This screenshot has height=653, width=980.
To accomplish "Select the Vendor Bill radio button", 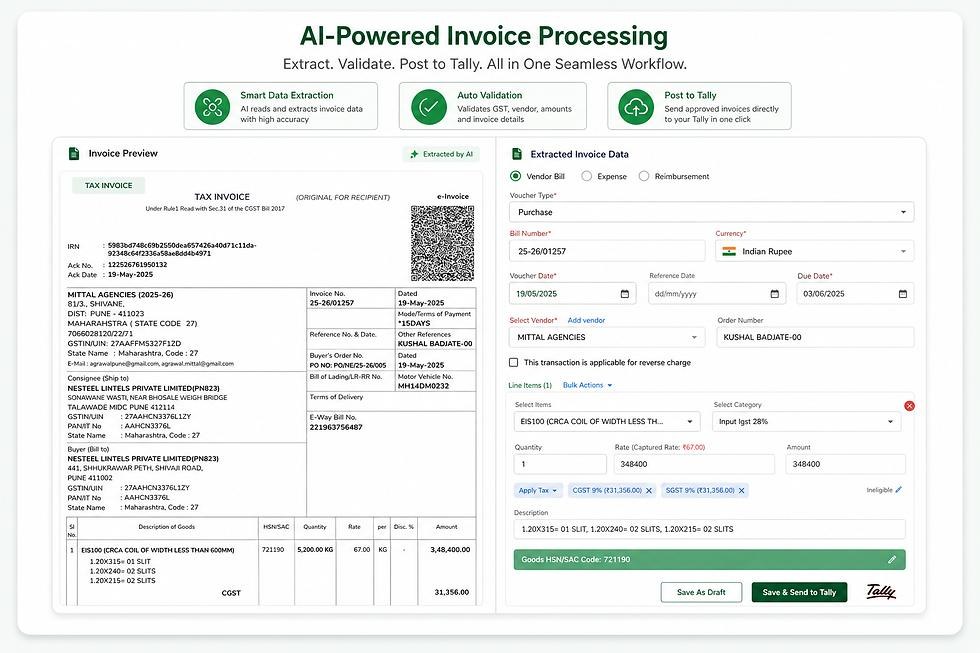I will tap(515, 176).
